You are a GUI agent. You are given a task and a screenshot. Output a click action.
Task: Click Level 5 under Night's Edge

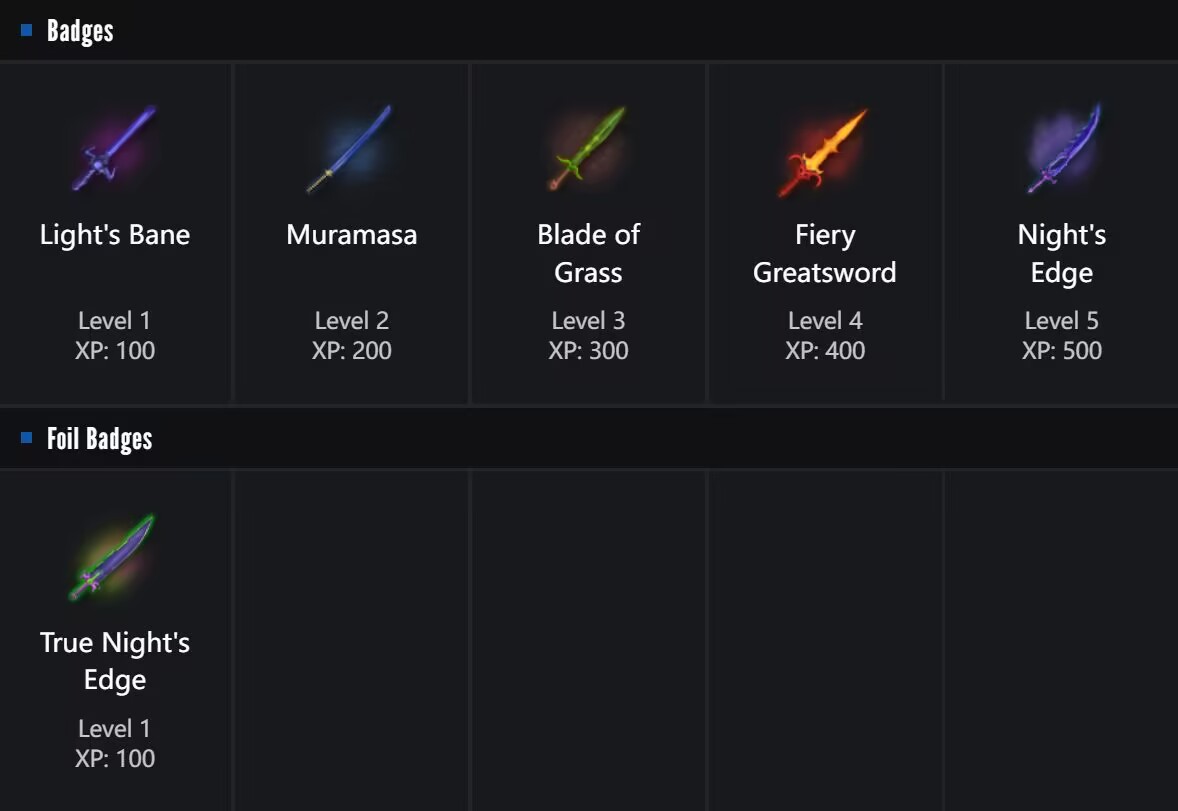(x=1062, y=321)
